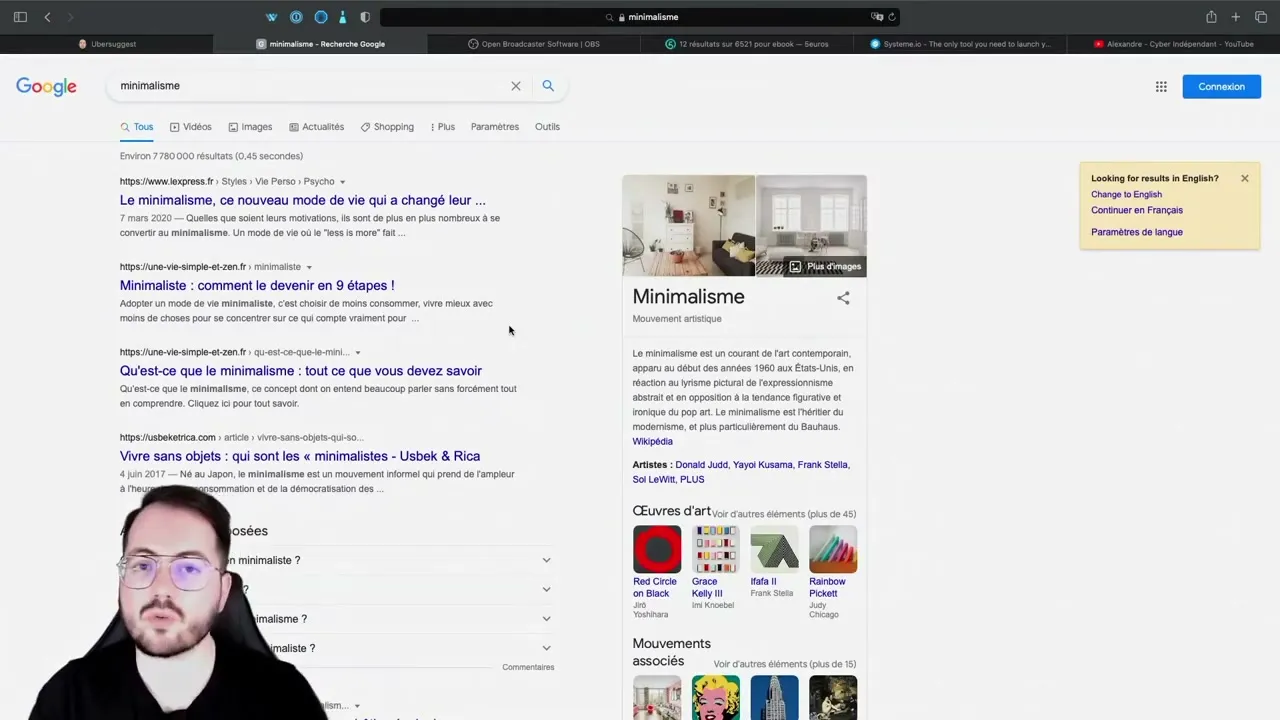Open the Plus search filter dropdown
1280x720 pixels.
point(442,127)
